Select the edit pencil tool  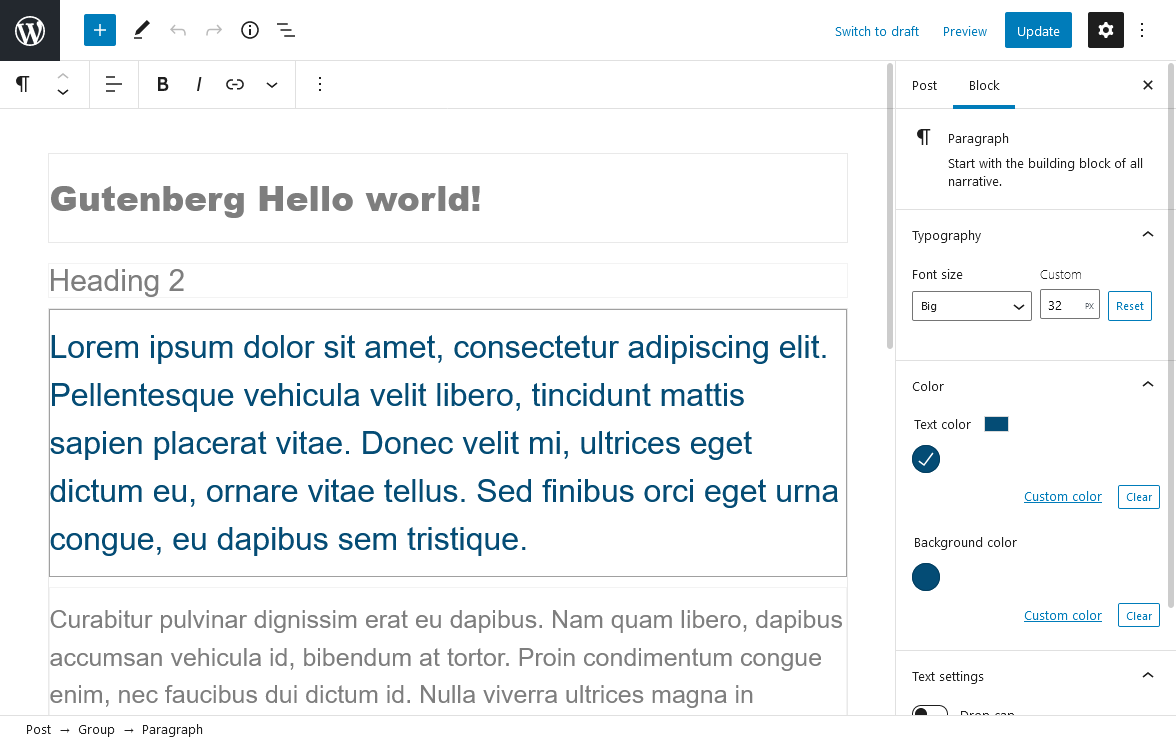click(x=141, y=31)
